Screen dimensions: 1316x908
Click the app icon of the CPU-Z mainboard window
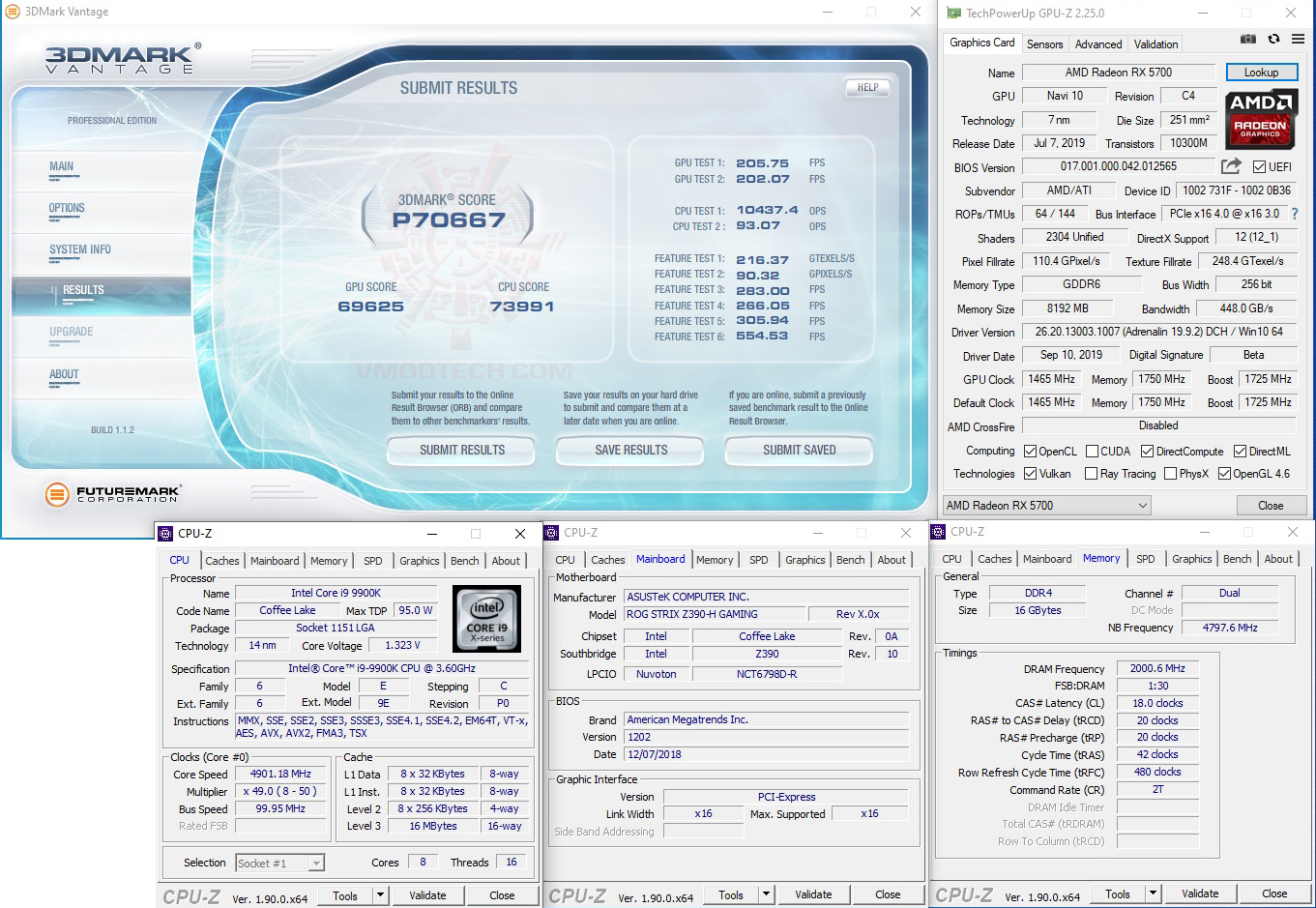point(551,532)
